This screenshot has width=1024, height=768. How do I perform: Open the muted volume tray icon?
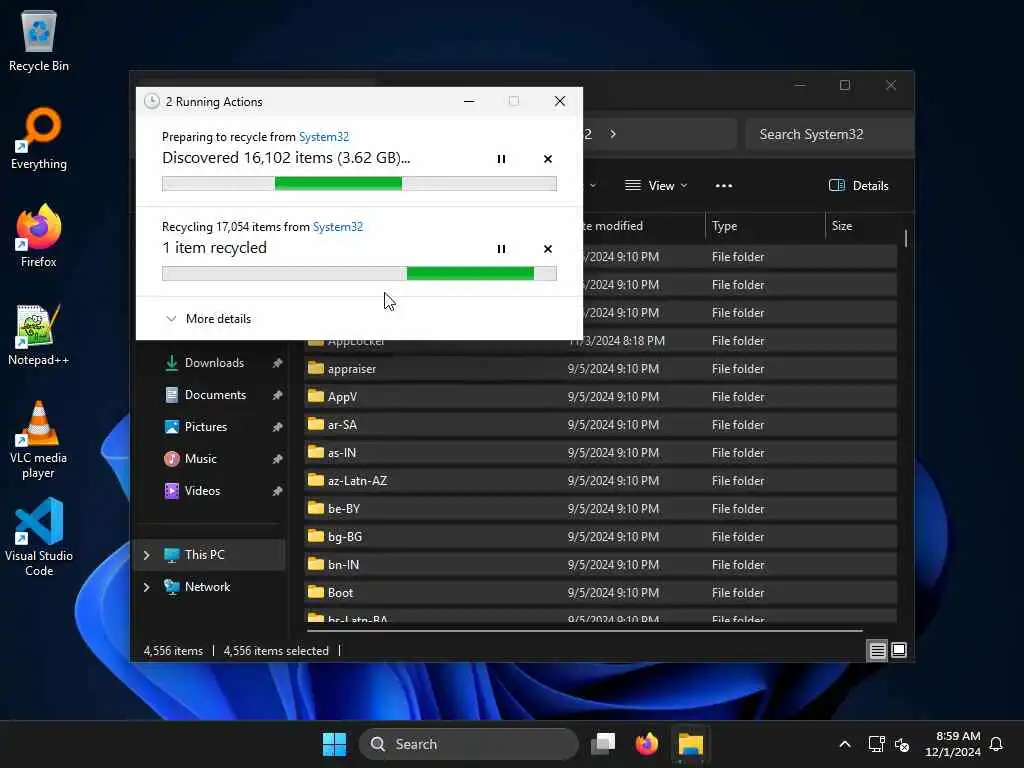coord(902,744)
